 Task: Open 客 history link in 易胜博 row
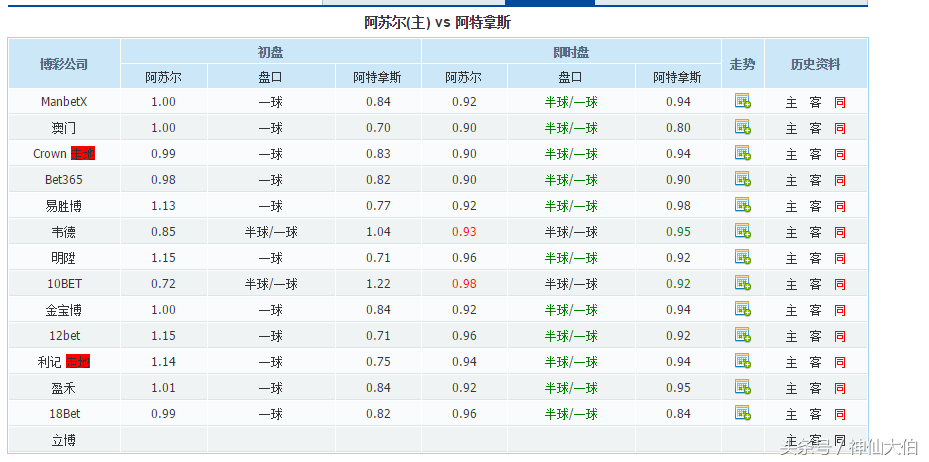coord(816,207)
